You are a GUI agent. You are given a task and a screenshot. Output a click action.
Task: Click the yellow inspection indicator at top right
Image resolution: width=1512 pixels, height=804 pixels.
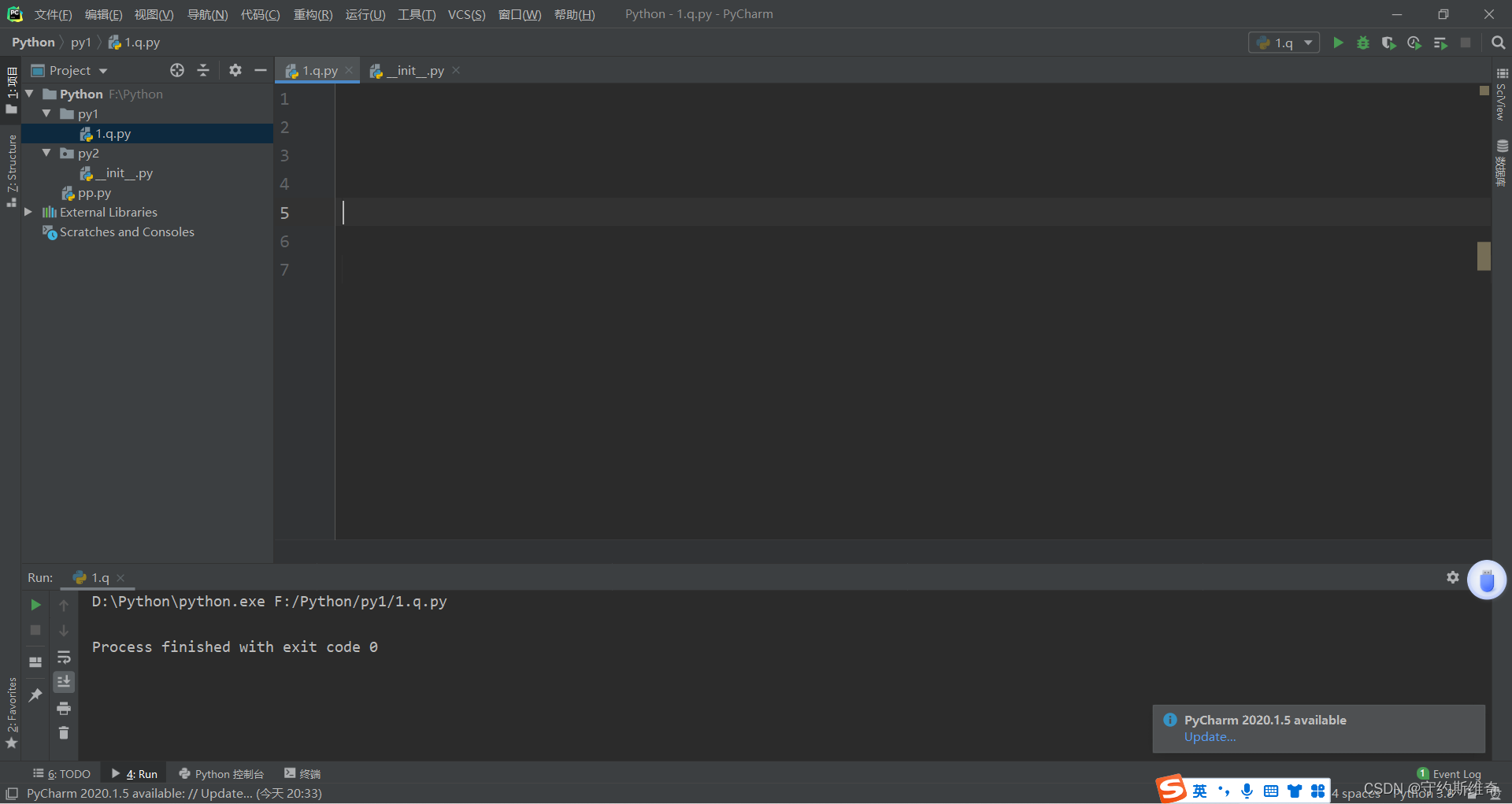(x=1484, y=91)
